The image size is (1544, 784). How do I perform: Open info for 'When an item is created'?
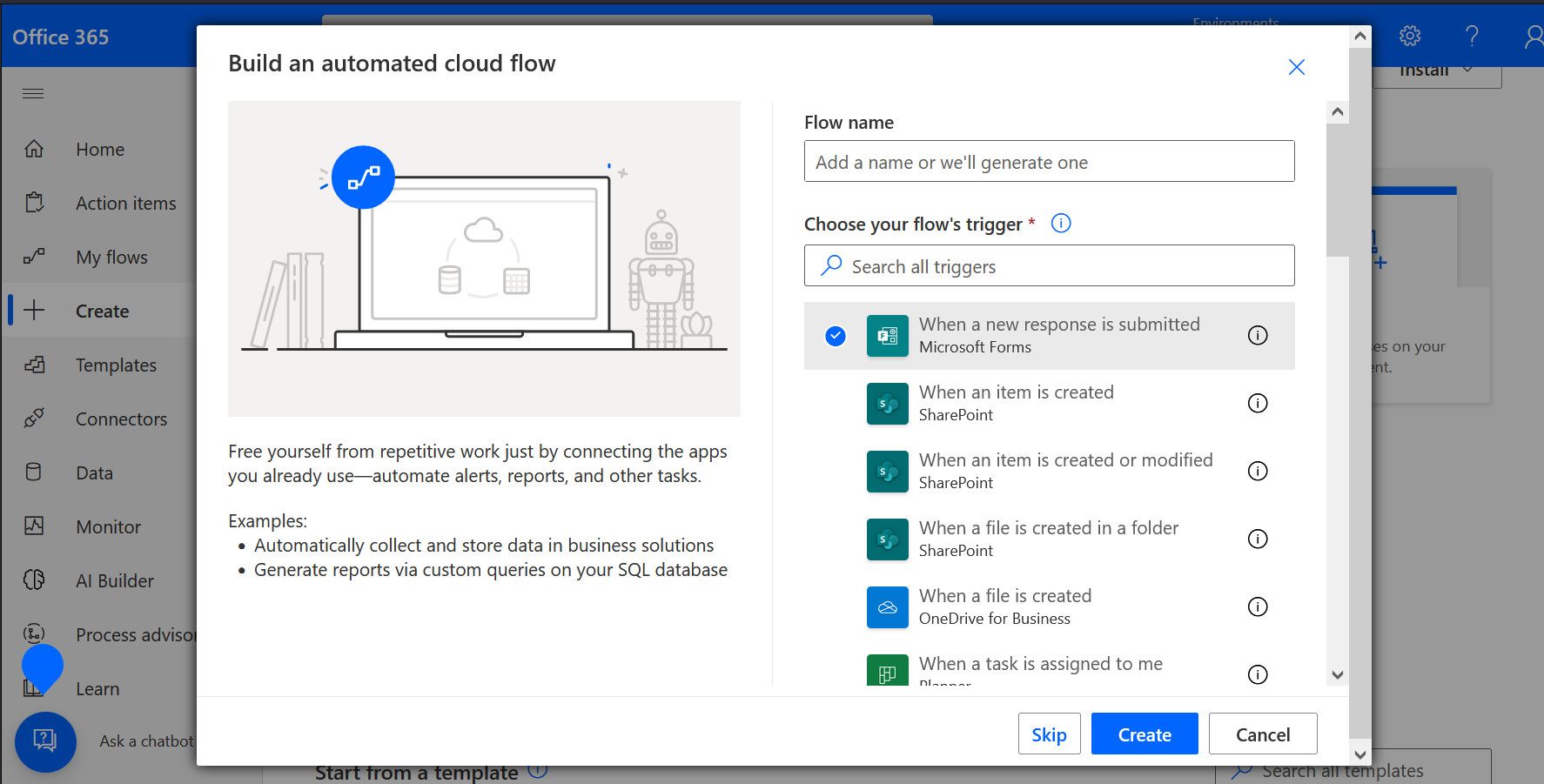click(x=1257, y=403)
